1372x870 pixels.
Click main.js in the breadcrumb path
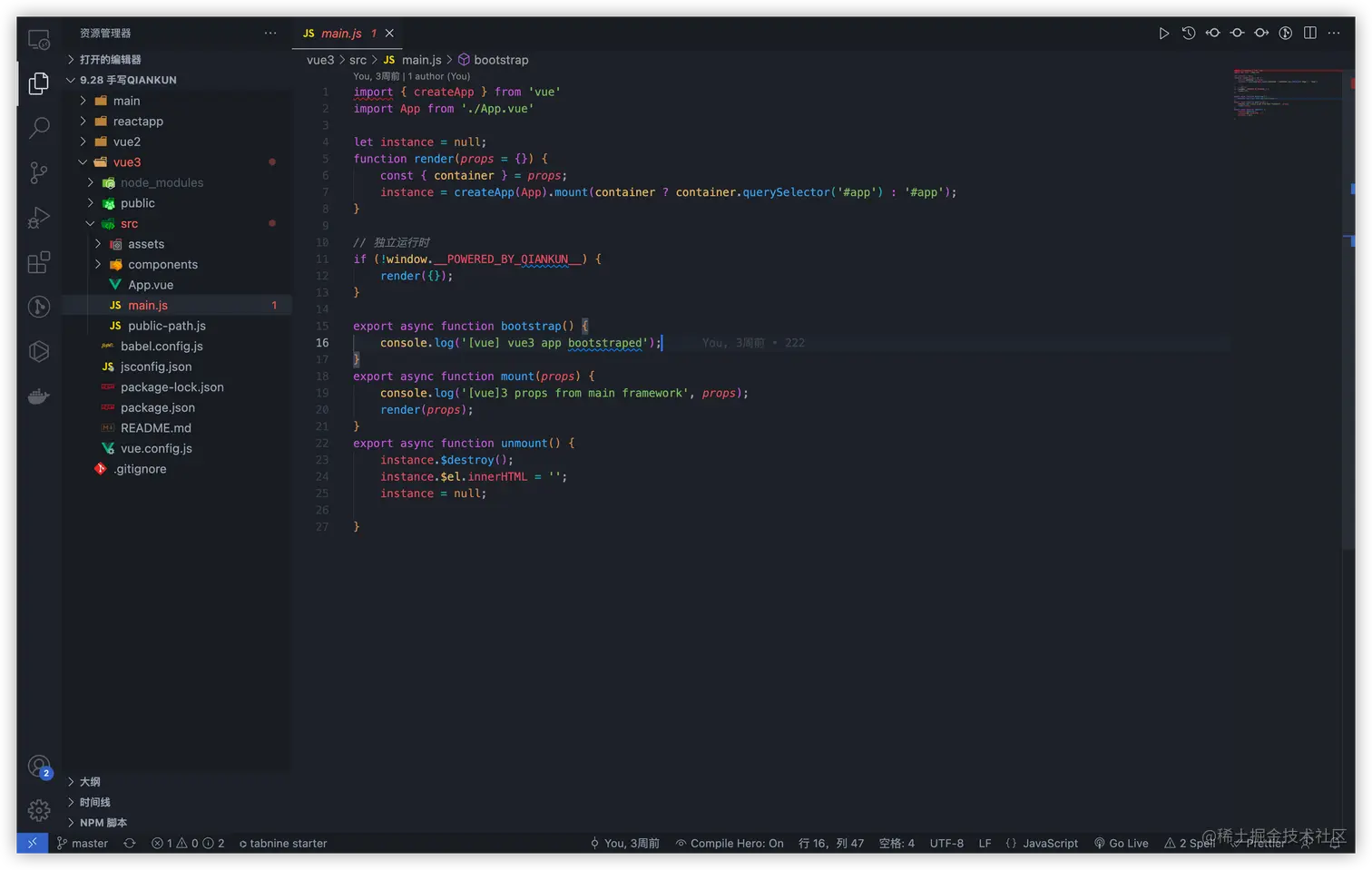point(412,60)
